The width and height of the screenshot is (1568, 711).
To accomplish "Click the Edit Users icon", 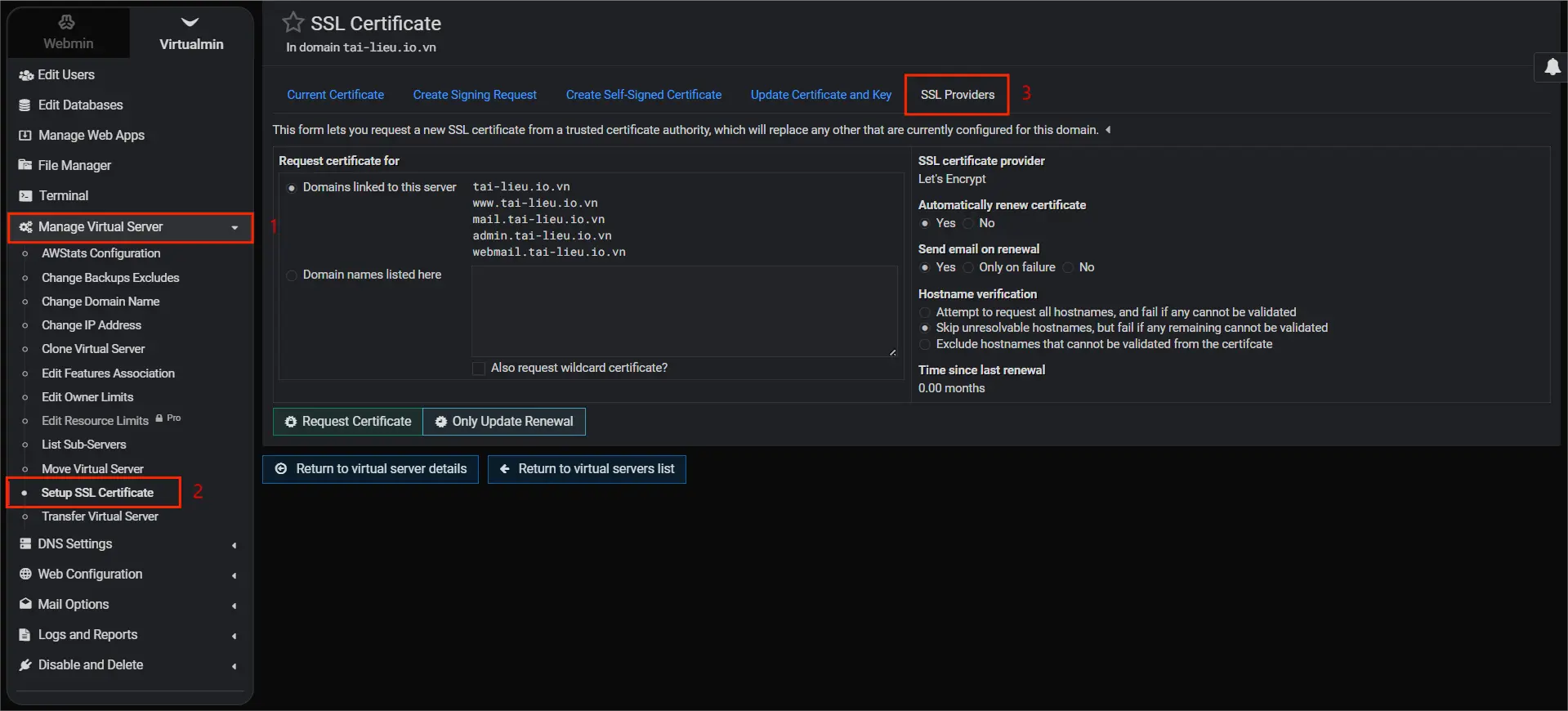I will (x=25, y=75).
